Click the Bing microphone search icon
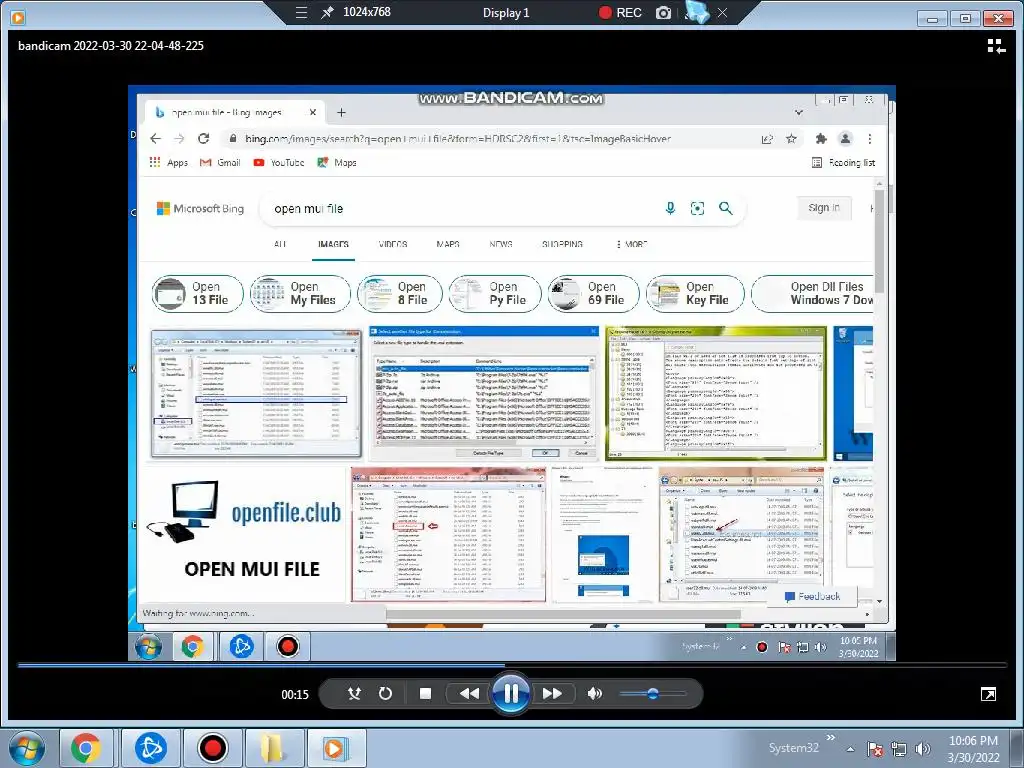1024x768 pixels. point(670,208)
